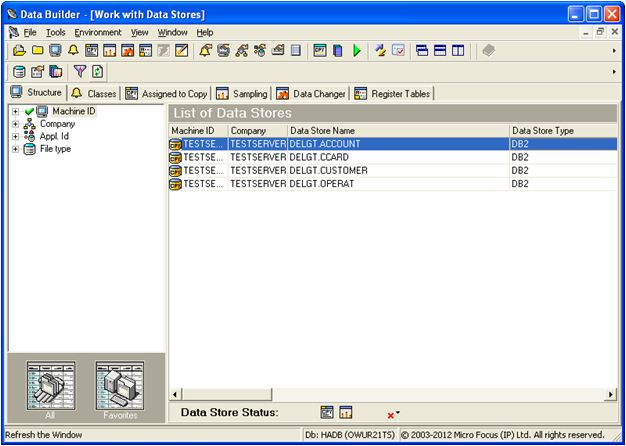Open the red X dropdown beside Data Store Status
Viewport: 626px width, 446px height.
click(393, 415)
